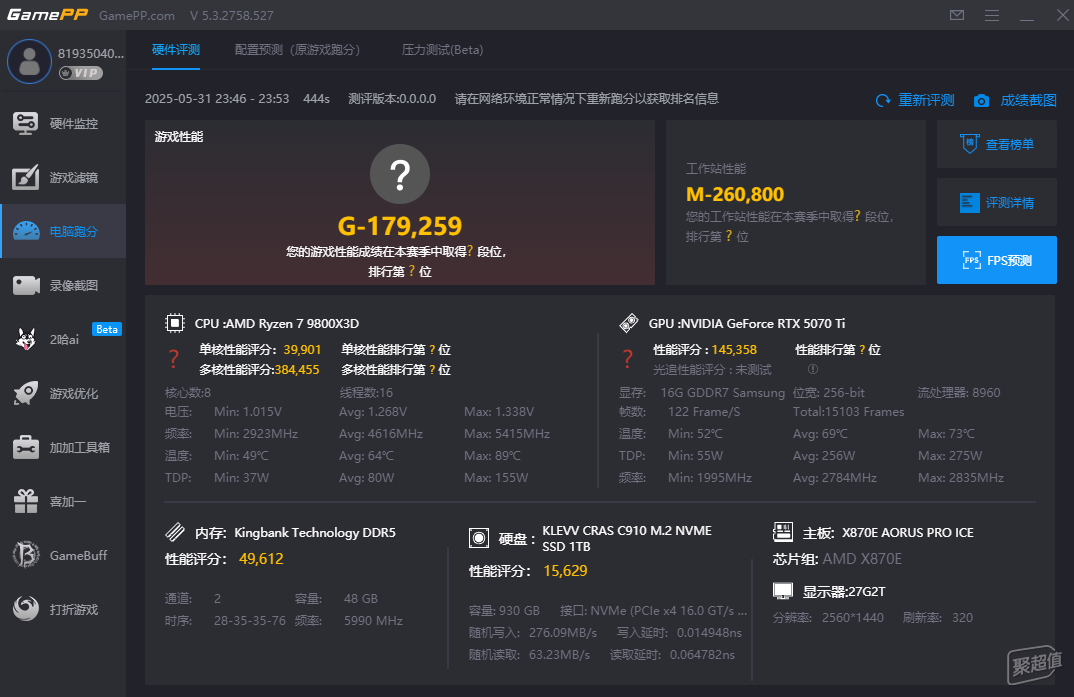Click the 重新评测 link text
The width and height of the screenshot is (1074, 697).
point(926,101)
